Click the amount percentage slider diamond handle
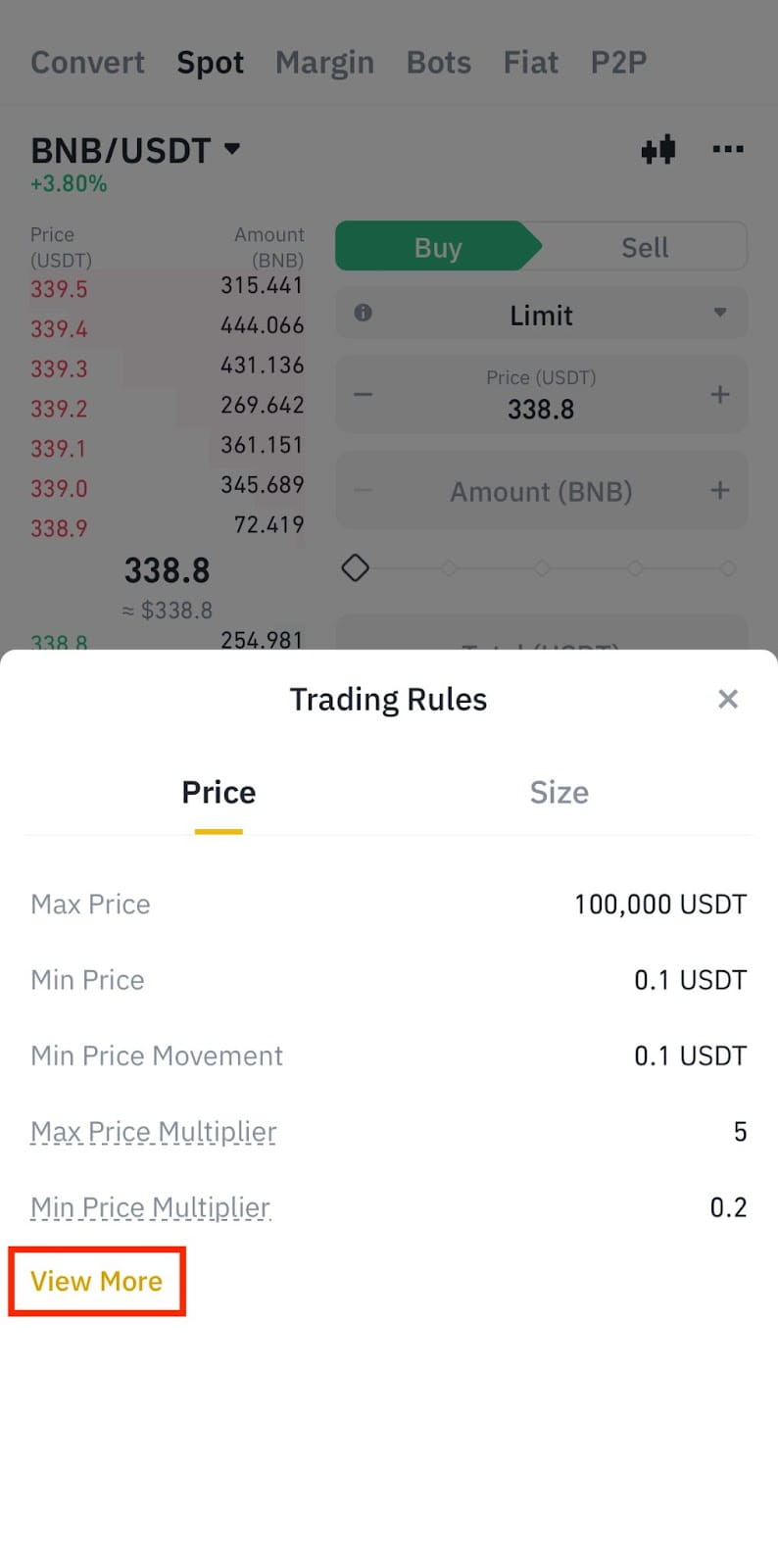Viewport: 778px width, 1568px height. tap(355, 567)
